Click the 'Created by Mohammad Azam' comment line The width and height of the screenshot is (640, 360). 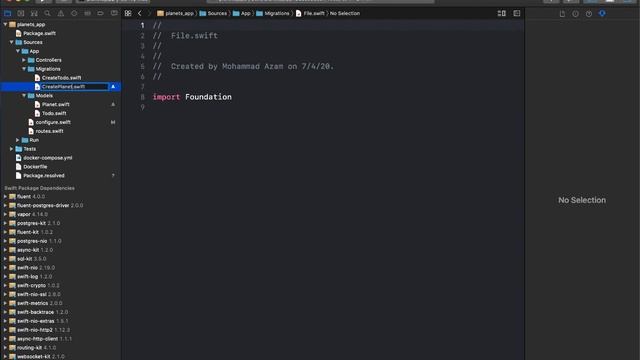pos(243,67)
